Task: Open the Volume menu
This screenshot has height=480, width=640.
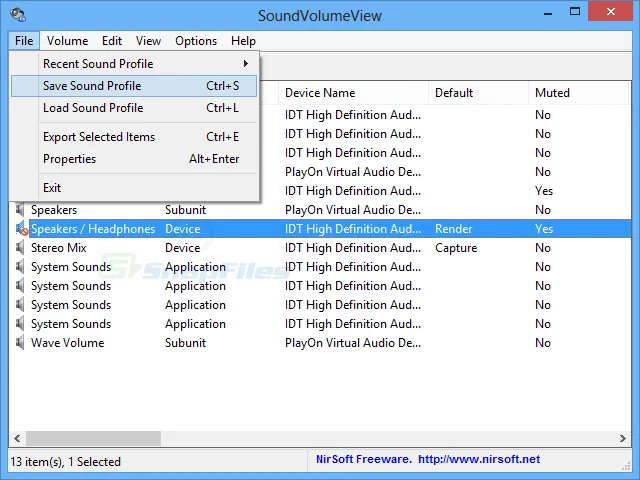Action: coord(67,41)
